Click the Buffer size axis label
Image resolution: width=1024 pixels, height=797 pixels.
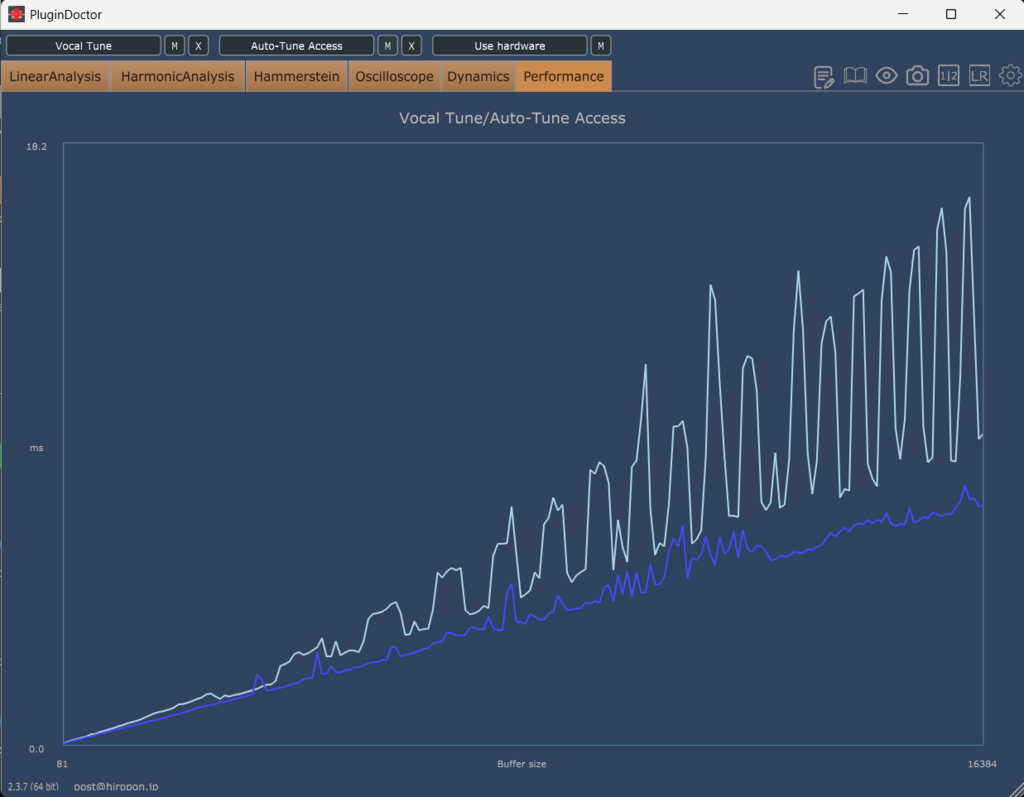tap(522, 764)
